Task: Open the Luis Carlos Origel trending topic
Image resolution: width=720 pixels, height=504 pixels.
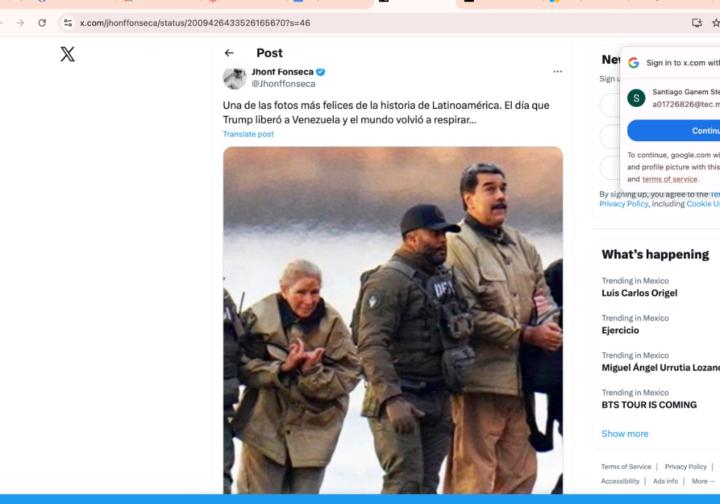Action: tap(640, 294)
